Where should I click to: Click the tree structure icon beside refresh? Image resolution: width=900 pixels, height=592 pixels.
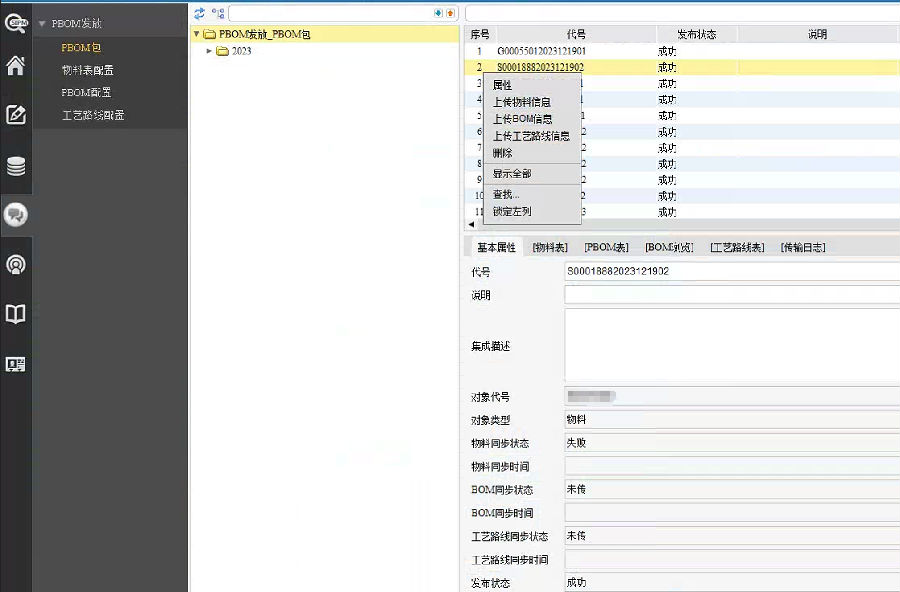[217, 13]
